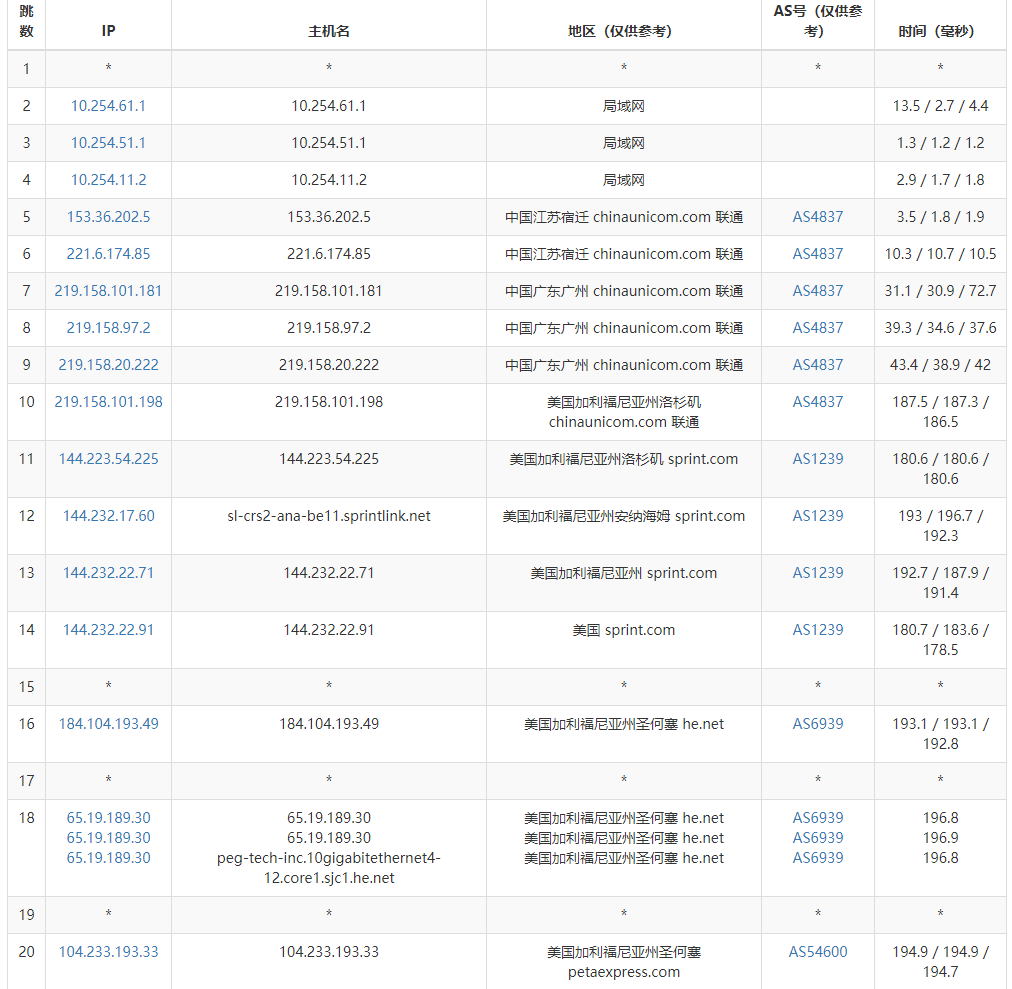Open the IP link 10.254.61.1

(x=108, y=105)
